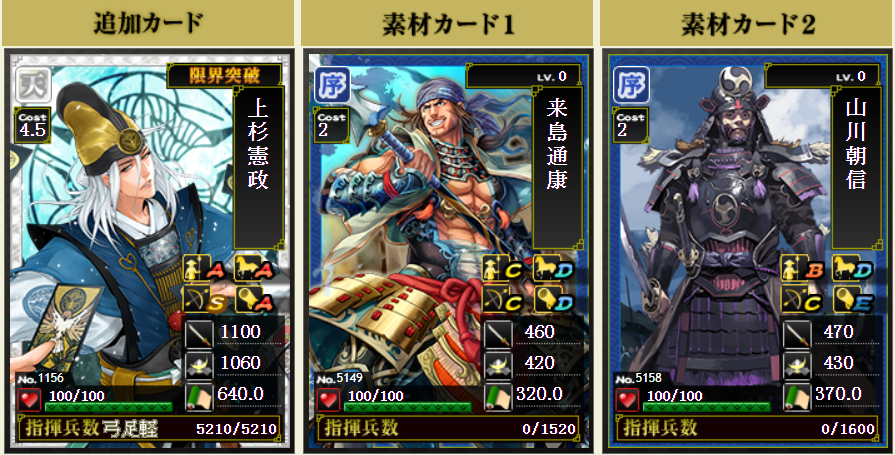895x455 pixels.
Task: Select the 追加カード header
Action: tap(148, 23)
